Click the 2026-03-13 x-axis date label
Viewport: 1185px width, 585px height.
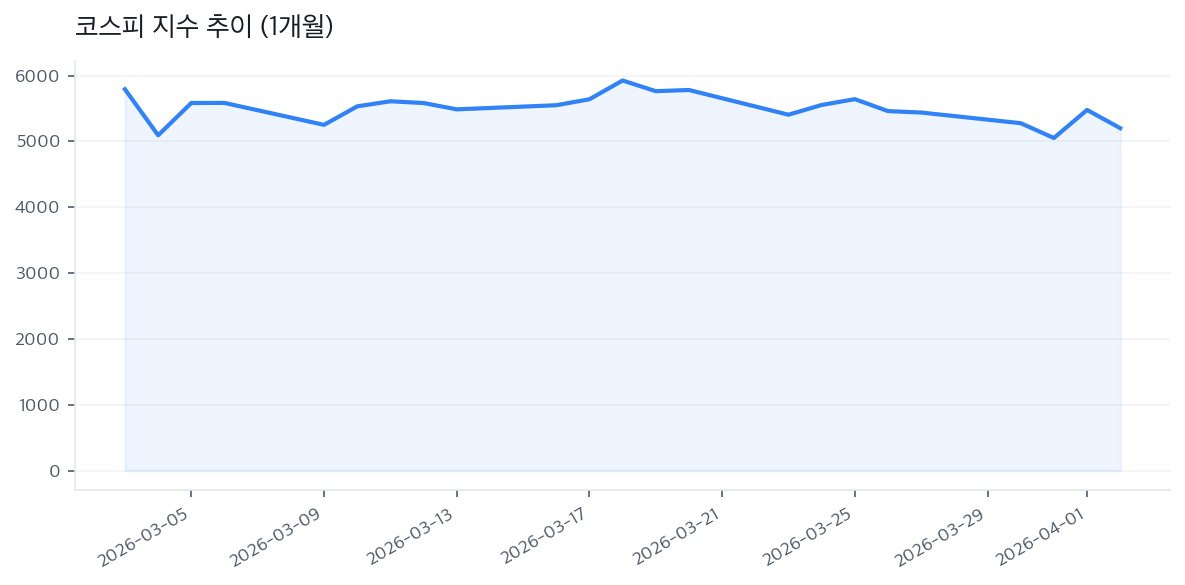coord(412,537)
